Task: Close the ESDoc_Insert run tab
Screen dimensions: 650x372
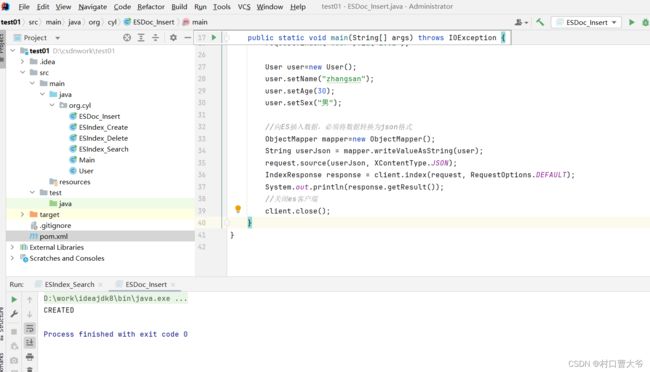Action: (x=173, y=284)
